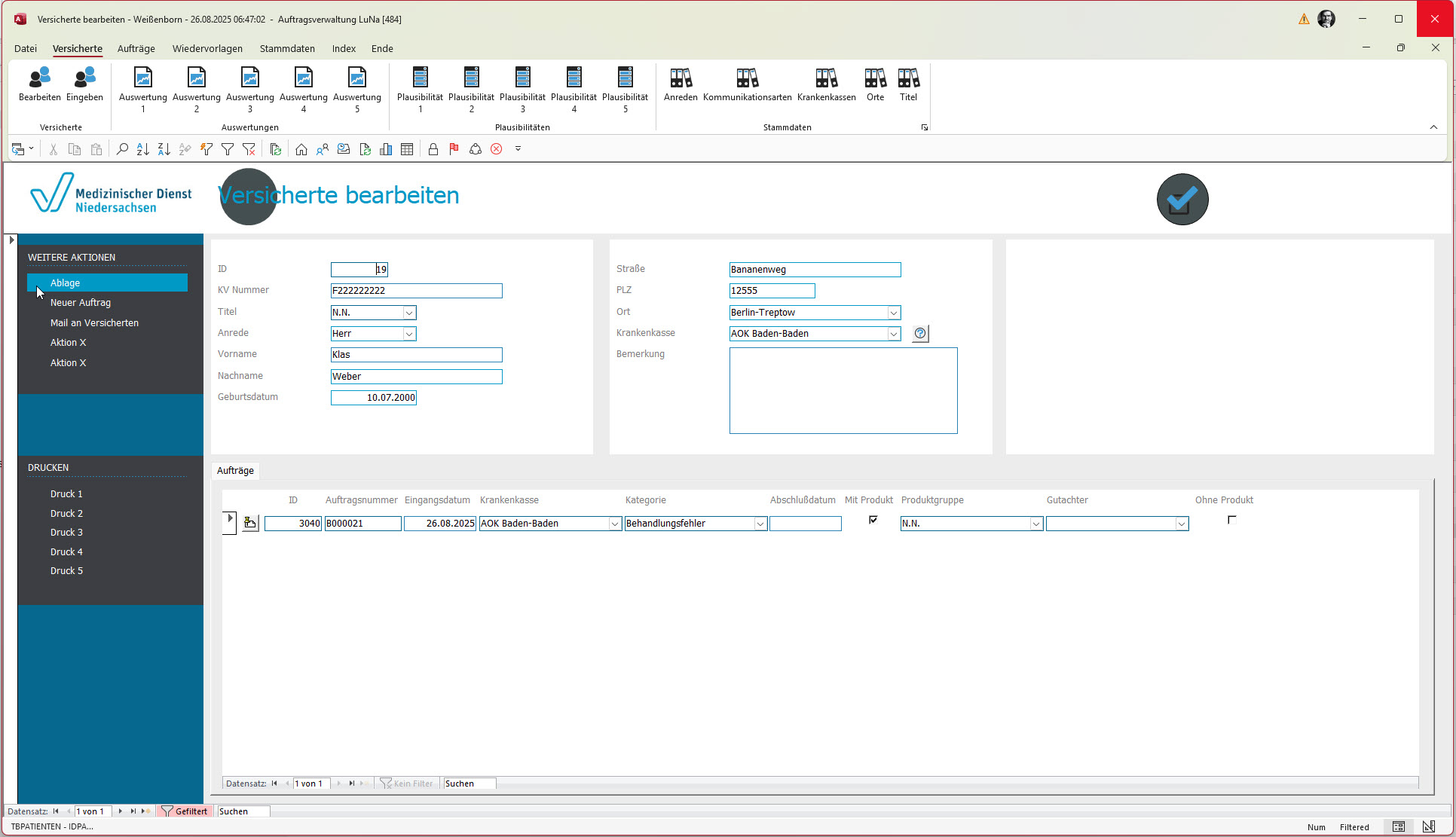1456x837 pixels.
Task: Click the red flag toolbar icon
Action: (x=454, y=149)
